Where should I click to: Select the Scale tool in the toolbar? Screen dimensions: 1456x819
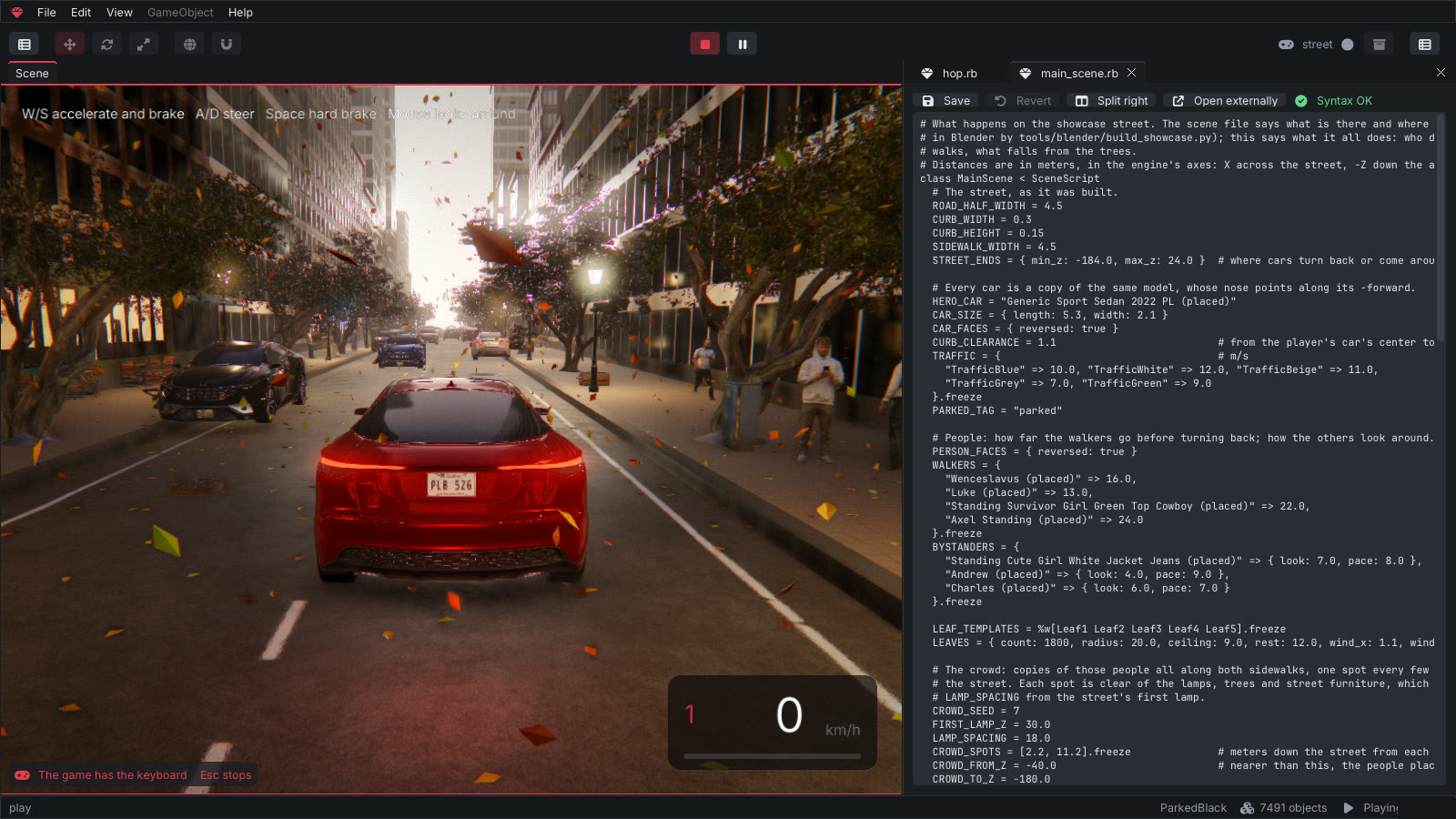coord(144,44)
